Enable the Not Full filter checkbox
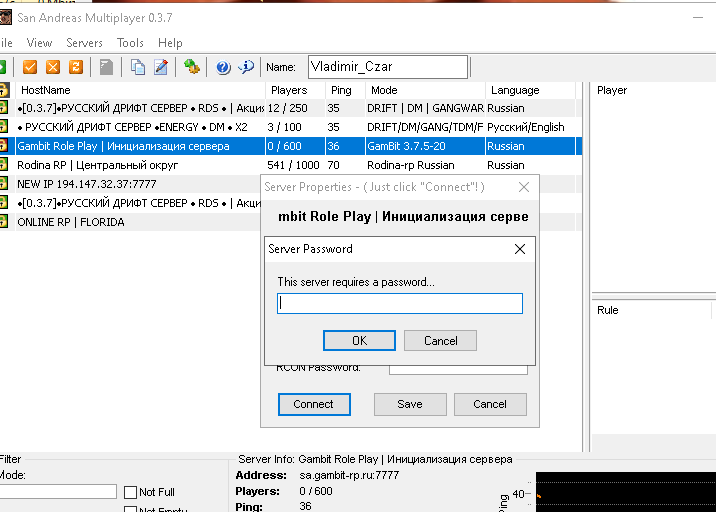Image resolution: width=716 pixels, height=512 pixels. [131, 492]
